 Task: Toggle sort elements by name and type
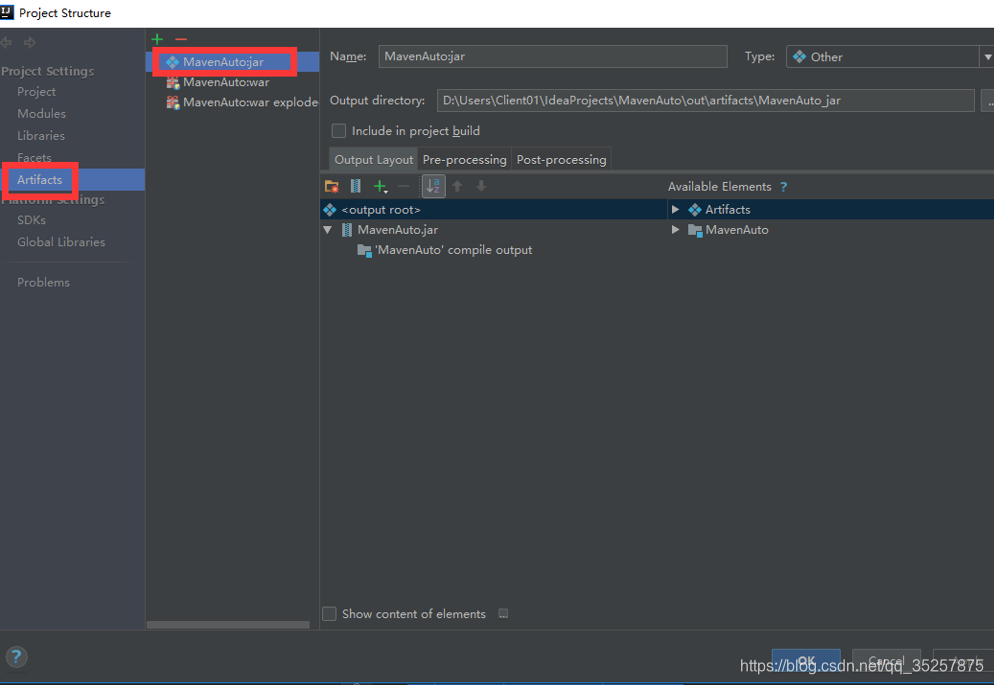coord(433,186)
